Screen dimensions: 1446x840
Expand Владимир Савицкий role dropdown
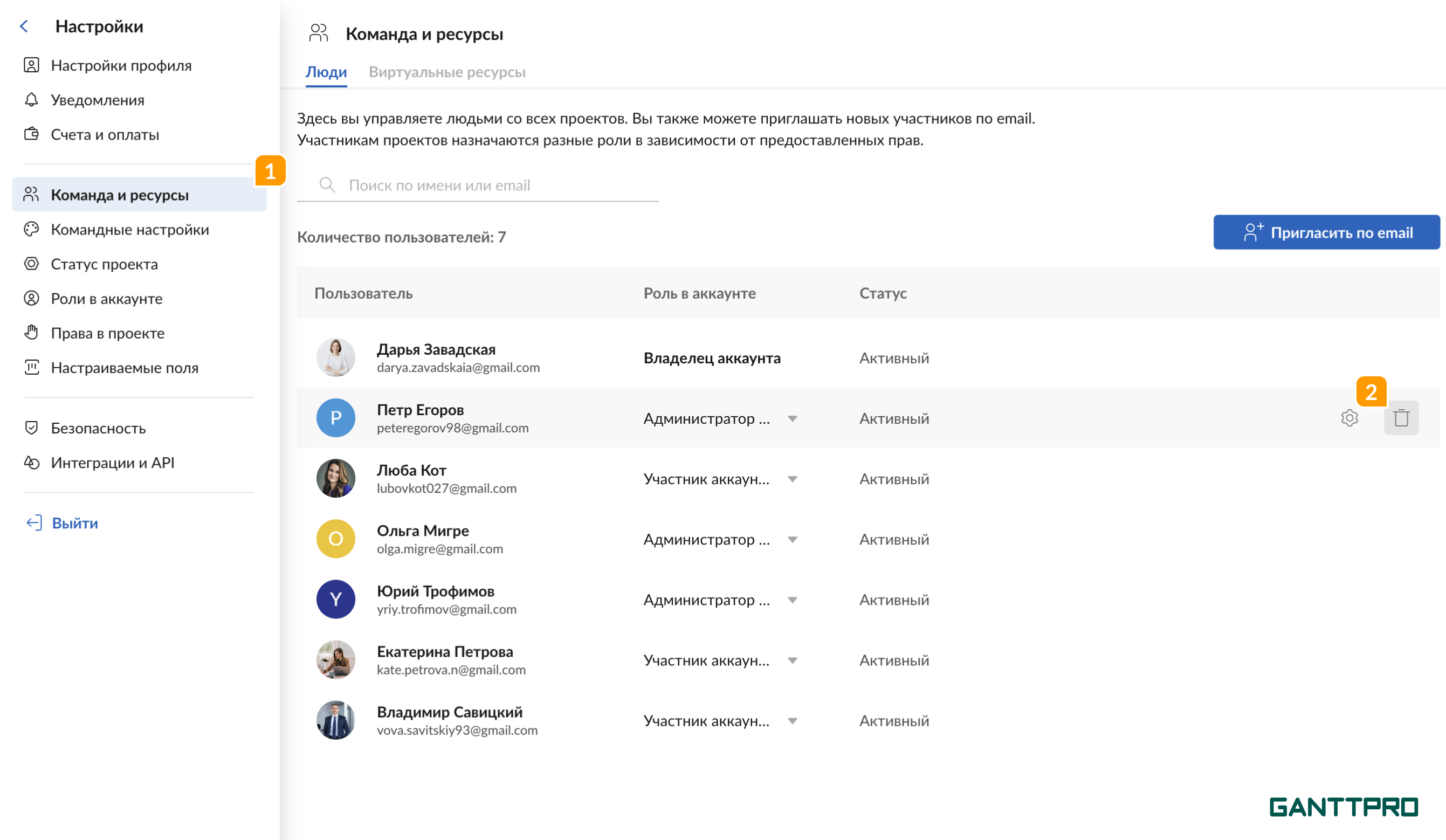[793, 721]
